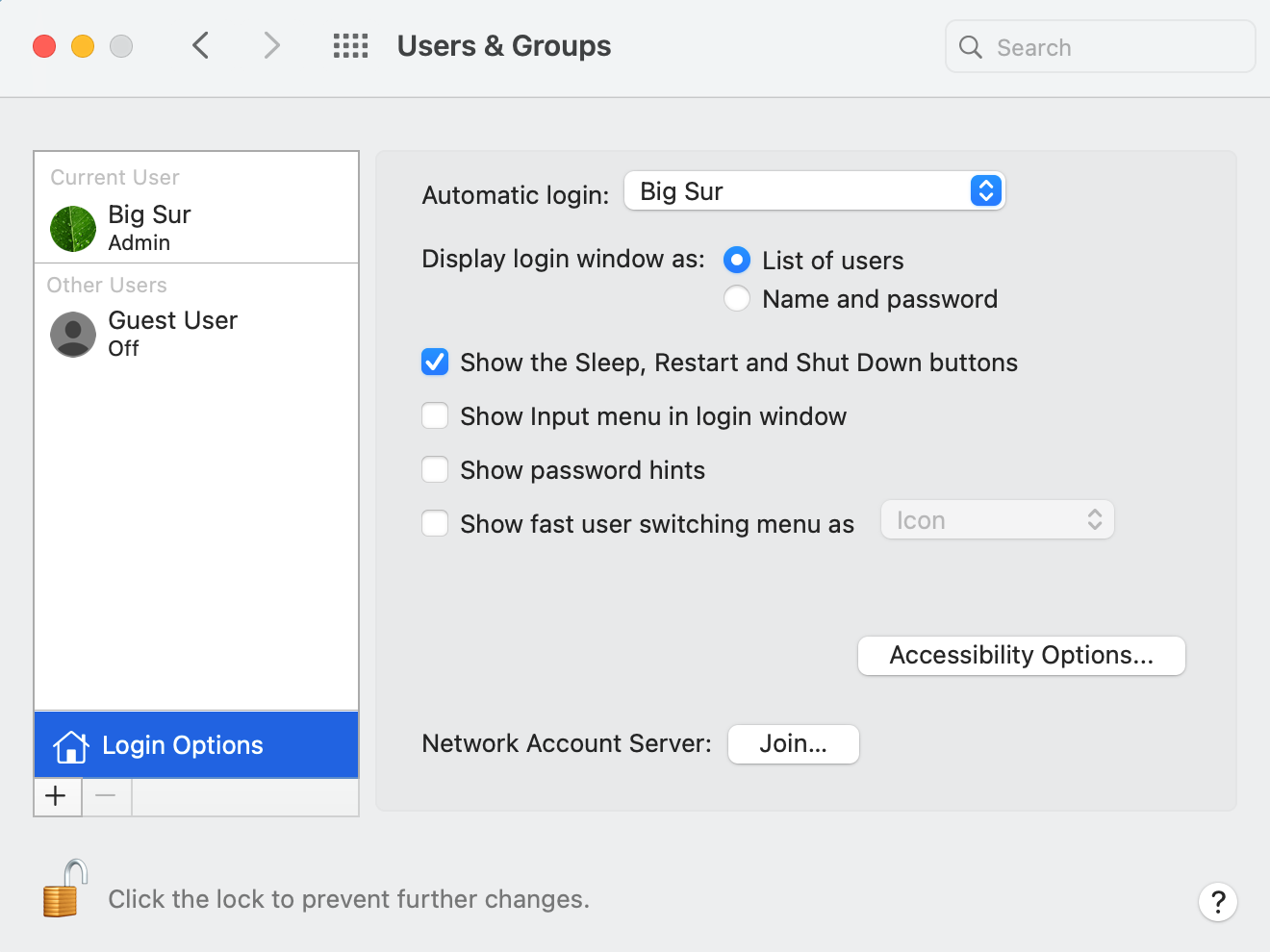Image resolution: width=1270 pixels, height=952 pixels.
Task: Open the fast user switching style dropdown
Action: [x=997, y=519]
